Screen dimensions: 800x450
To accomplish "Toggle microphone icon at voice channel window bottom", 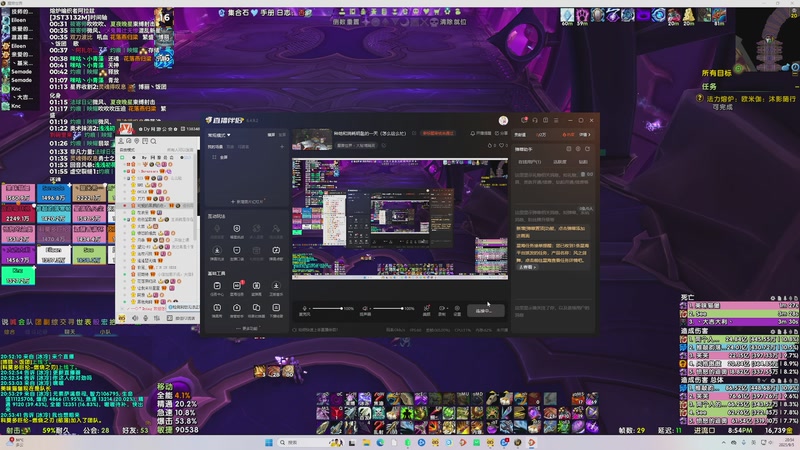I will click(x=145, y=318).
